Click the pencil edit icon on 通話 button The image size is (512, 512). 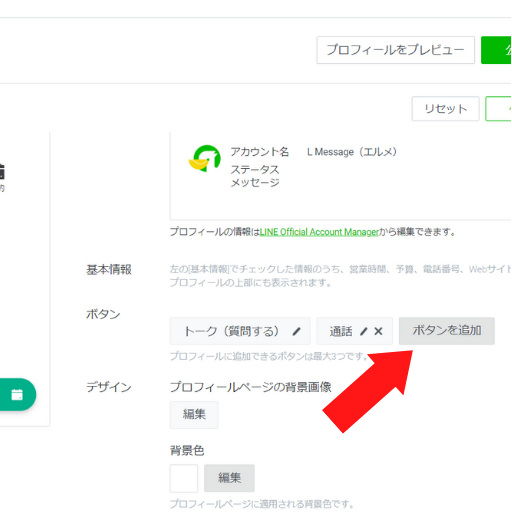point(364,331)
